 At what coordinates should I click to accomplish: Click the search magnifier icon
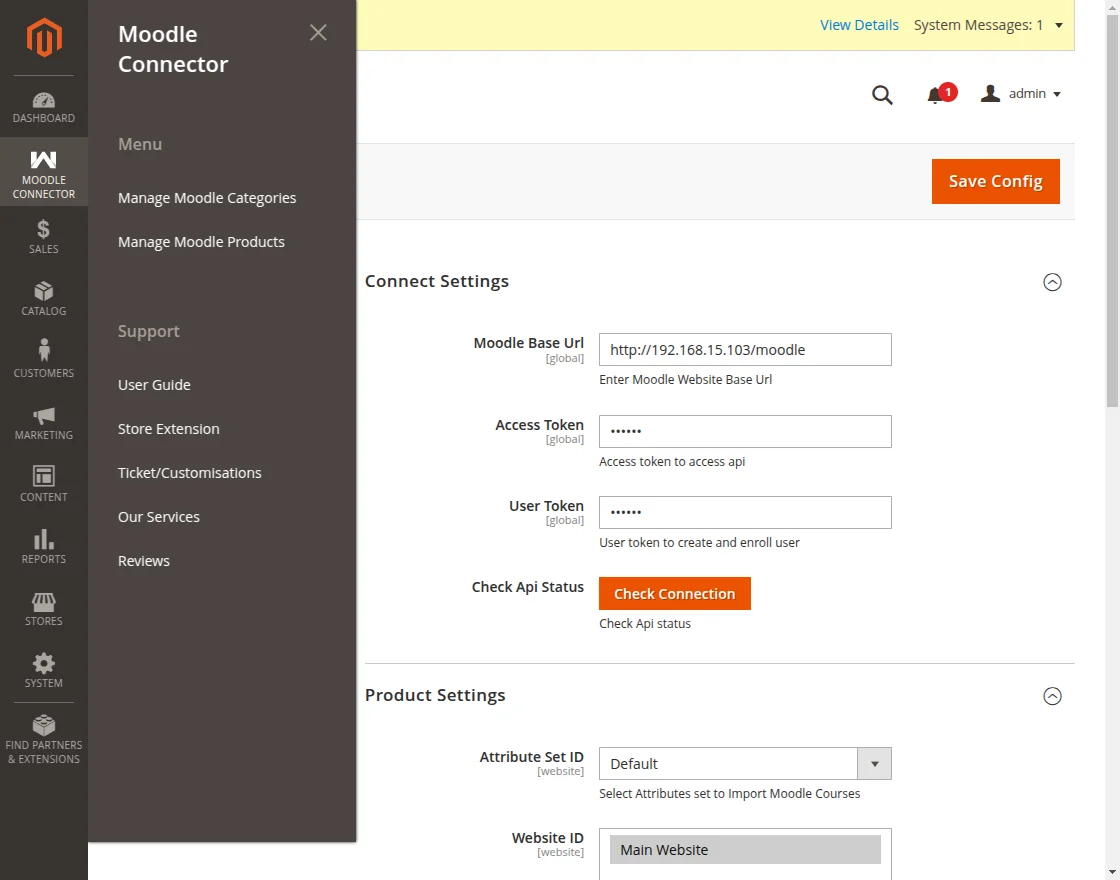click(x=882, y=95)
